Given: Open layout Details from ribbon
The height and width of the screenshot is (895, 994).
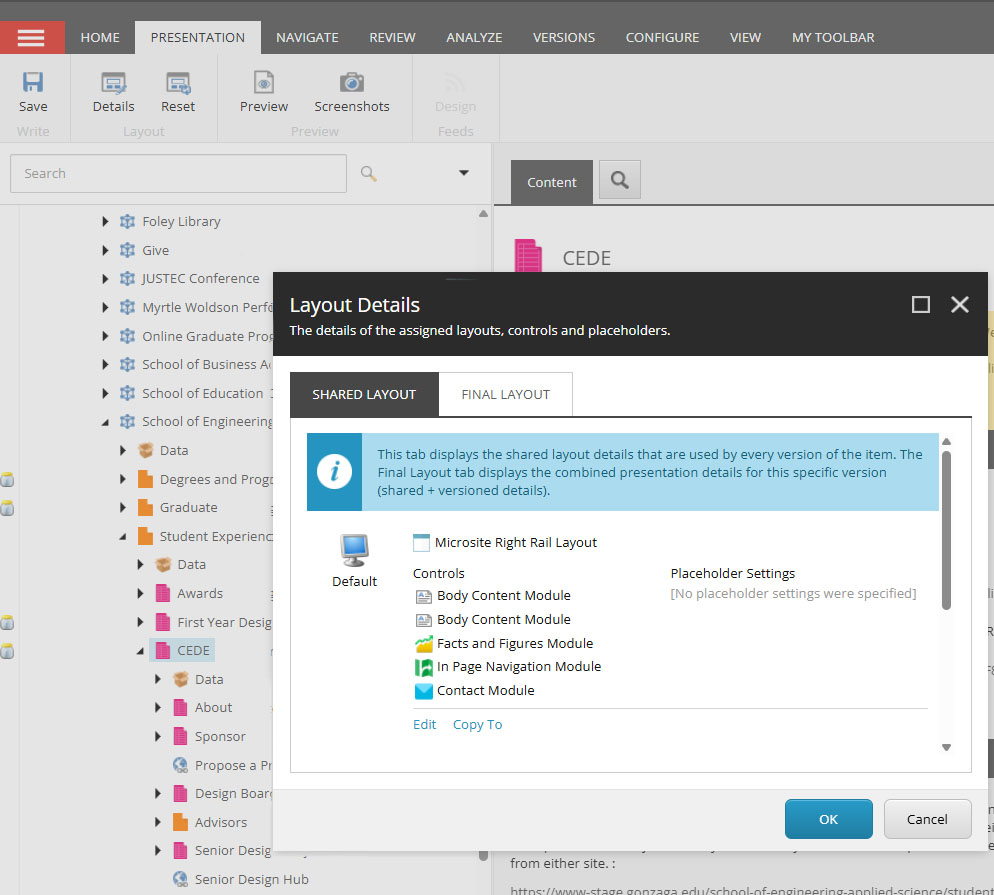Looking at the screenshot, I should point(113,84).
